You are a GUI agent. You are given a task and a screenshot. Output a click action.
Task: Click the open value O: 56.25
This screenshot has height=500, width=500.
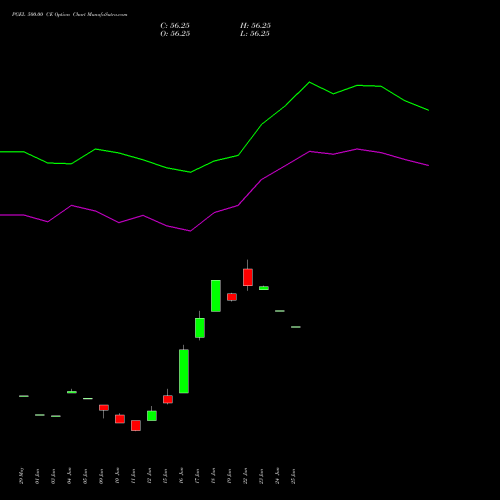click(175, 34)
